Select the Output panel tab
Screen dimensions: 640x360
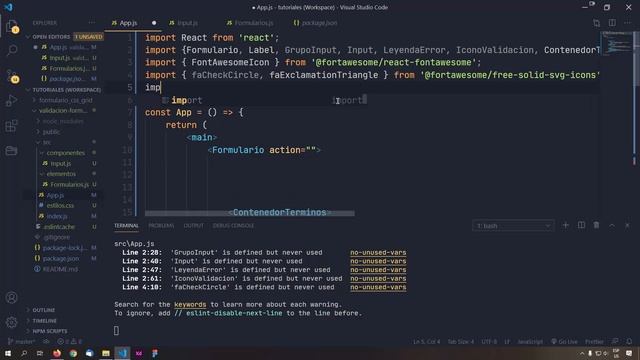click(x=193, y=225)
